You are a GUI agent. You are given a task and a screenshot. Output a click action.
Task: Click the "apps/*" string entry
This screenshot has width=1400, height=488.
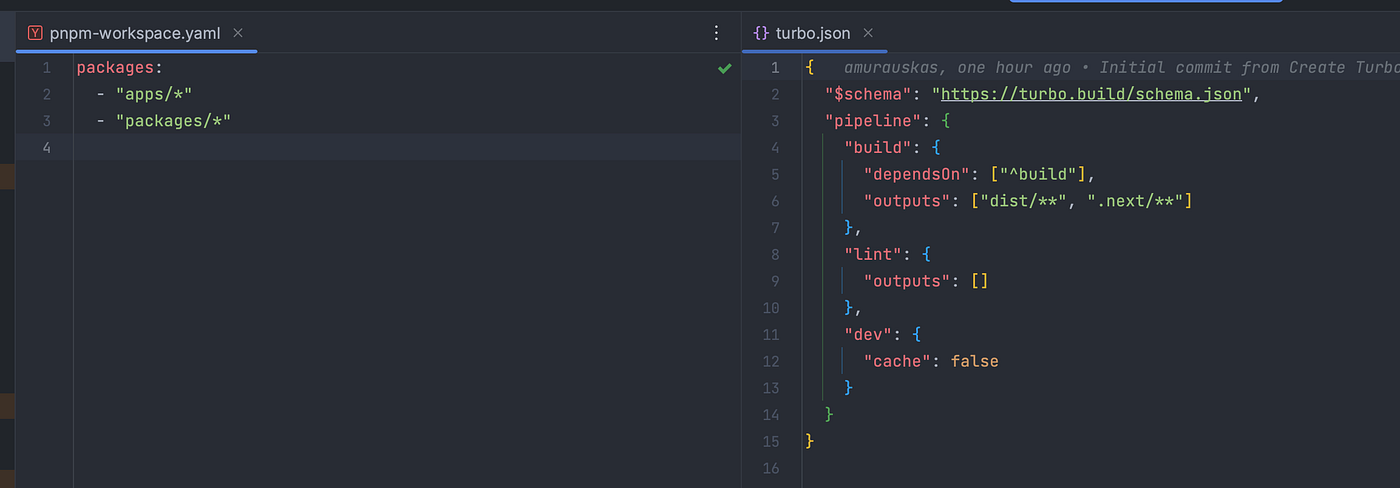[154, 94]
